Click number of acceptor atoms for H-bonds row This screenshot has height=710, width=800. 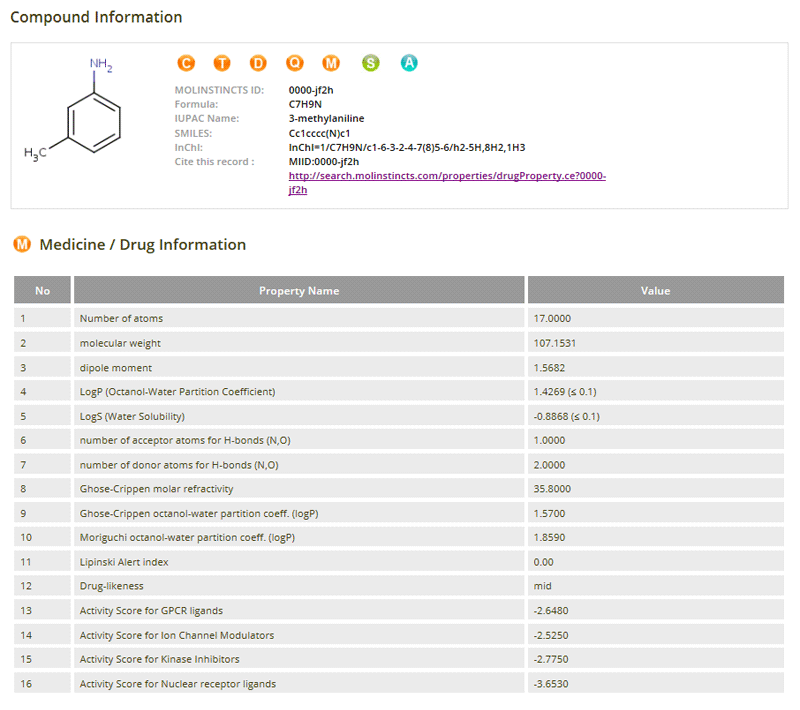click(399, 440)
